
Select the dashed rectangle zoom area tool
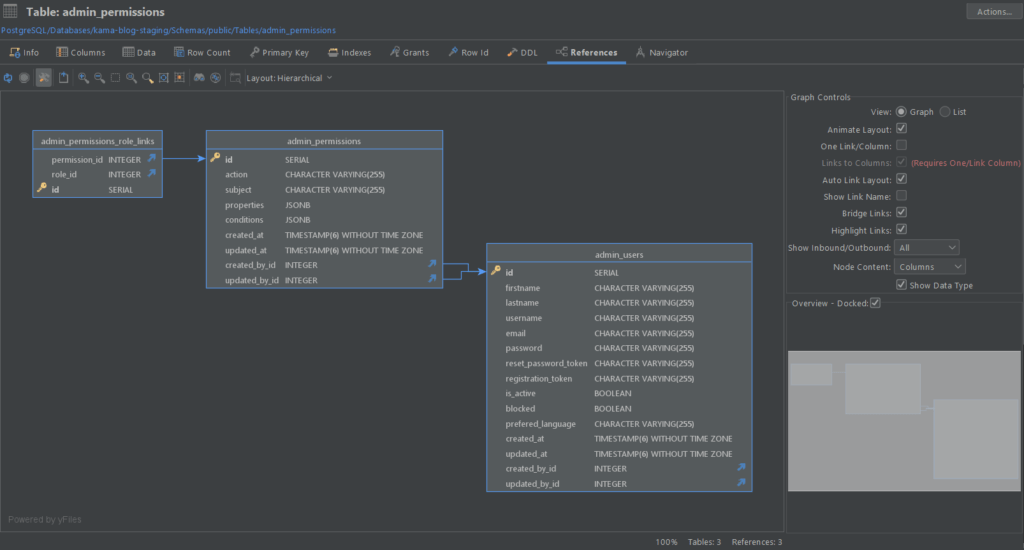coord(116,78)
